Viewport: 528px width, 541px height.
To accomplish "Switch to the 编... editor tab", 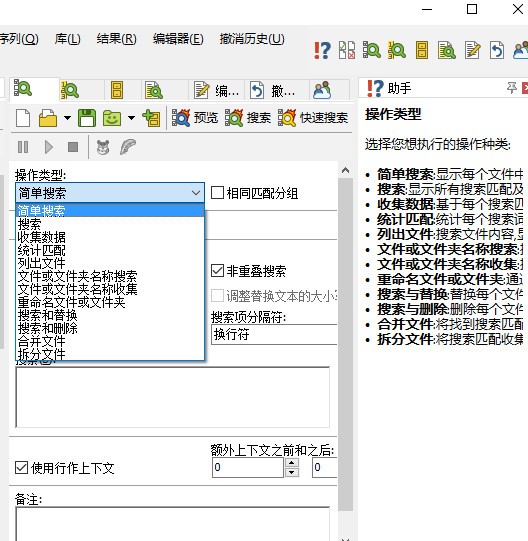I will (216, 90).
